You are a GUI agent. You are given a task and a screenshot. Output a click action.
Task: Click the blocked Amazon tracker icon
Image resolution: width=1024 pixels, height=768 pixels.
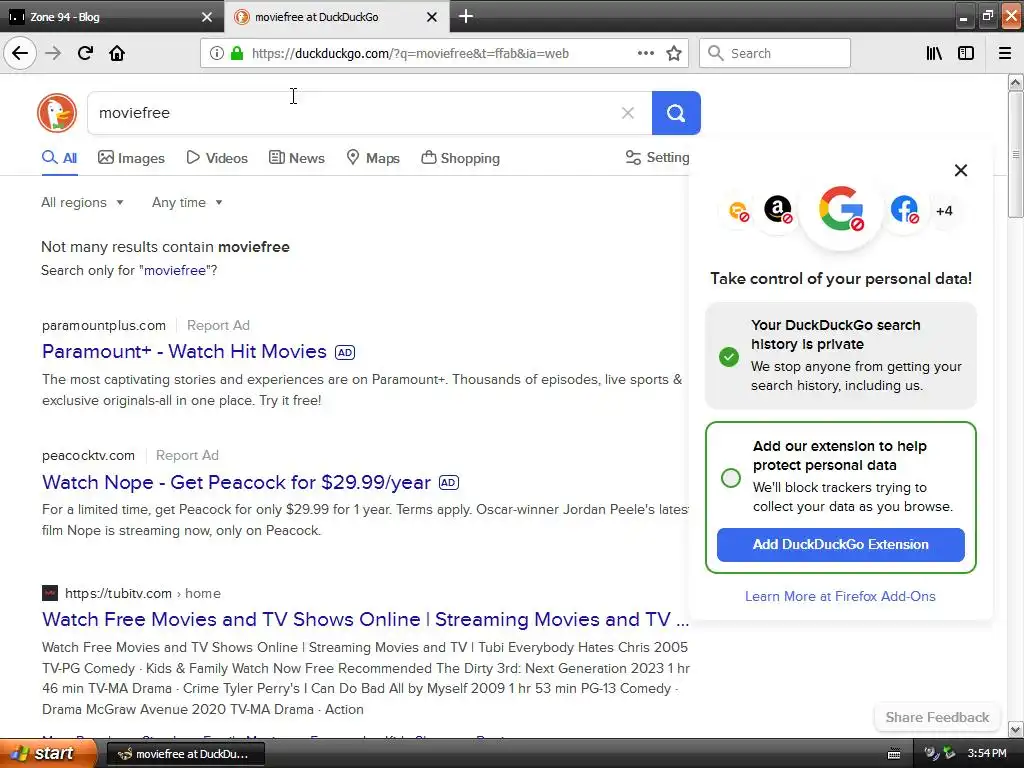tap(778, 210)
